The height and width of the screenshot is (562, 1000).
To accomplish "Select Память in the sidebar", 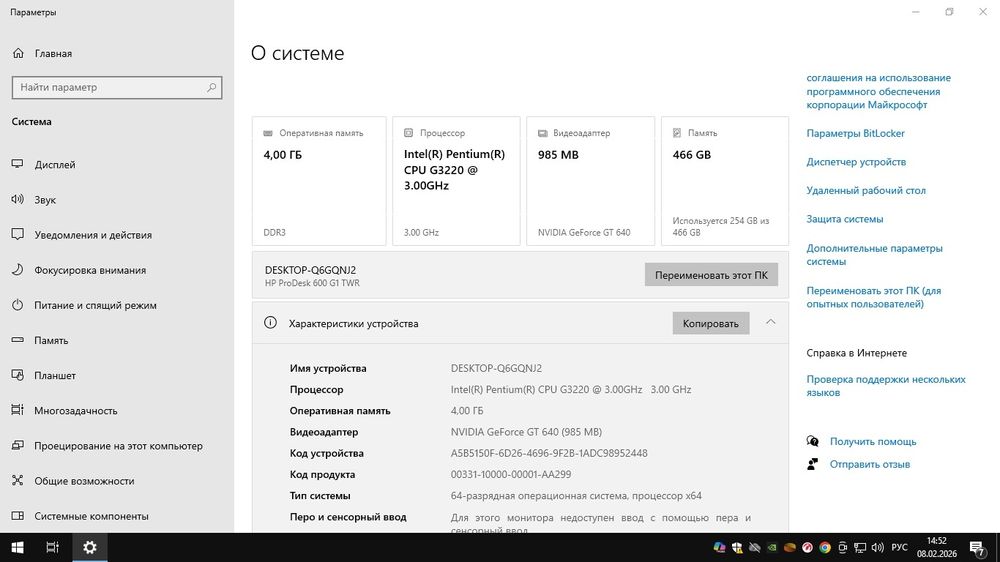I will tap(51, 340).
